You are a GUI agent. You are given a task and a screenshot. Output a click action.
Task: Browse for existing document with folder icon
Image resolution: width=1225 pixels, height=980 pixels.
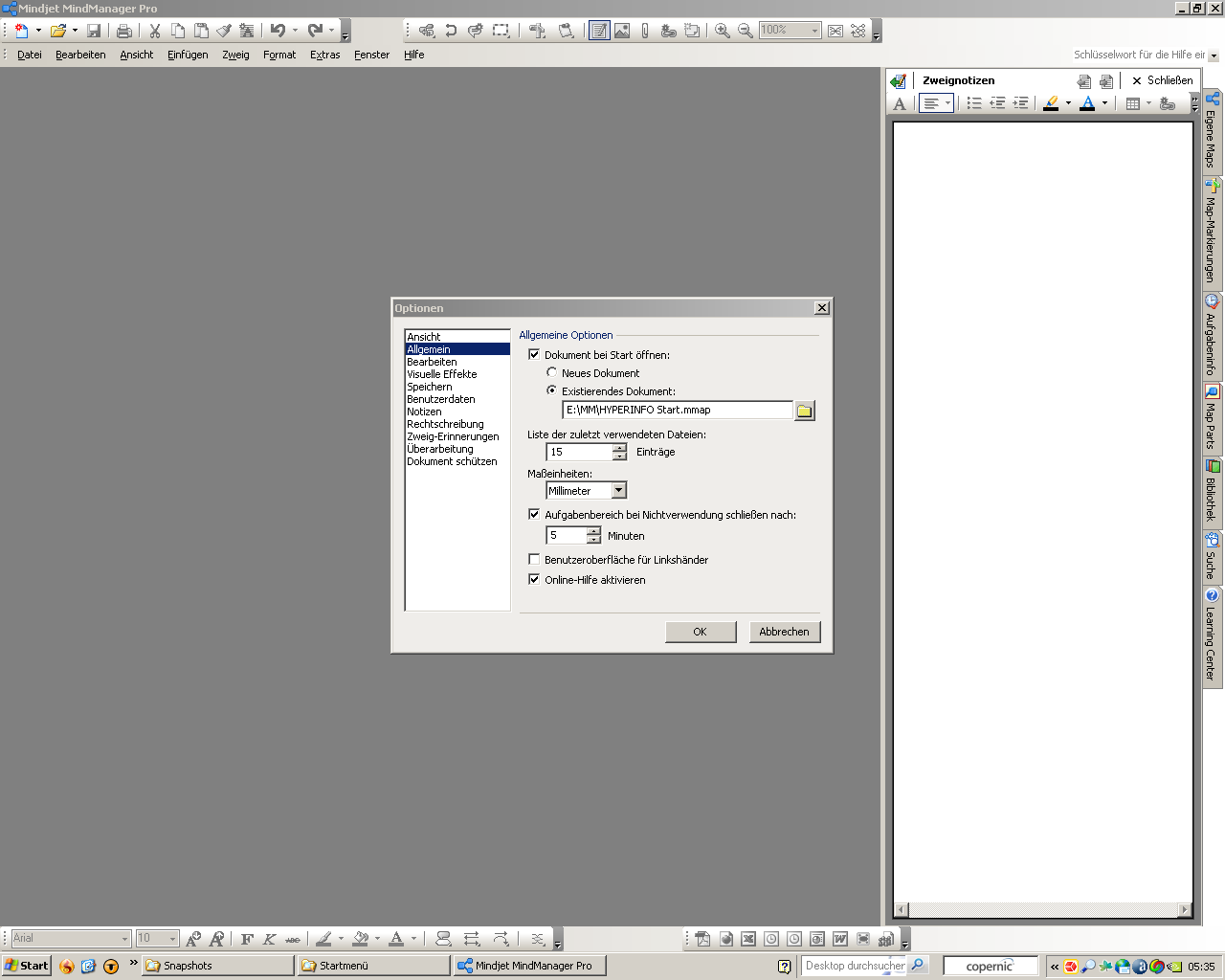click(805, 411)
